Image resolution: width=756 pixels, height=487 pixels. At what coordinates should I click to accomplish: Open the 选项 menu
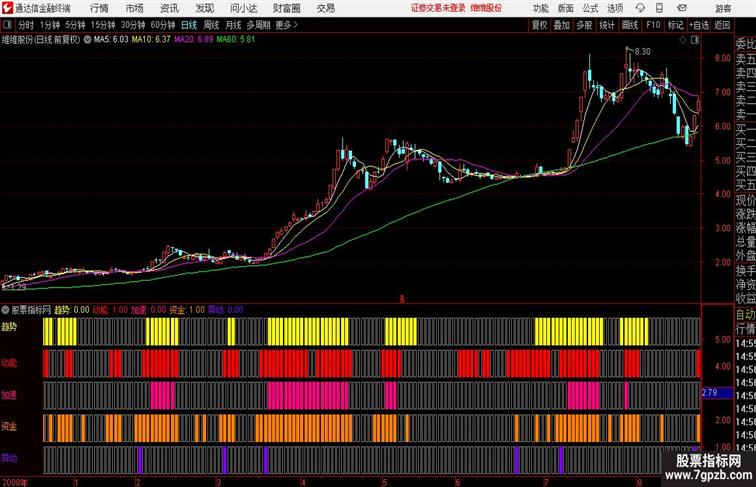[615, 8]
